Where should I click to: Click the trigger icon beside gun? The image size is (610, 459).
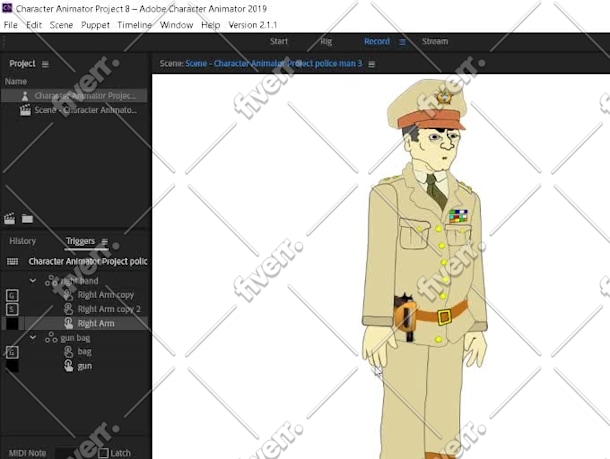(68, 366)
